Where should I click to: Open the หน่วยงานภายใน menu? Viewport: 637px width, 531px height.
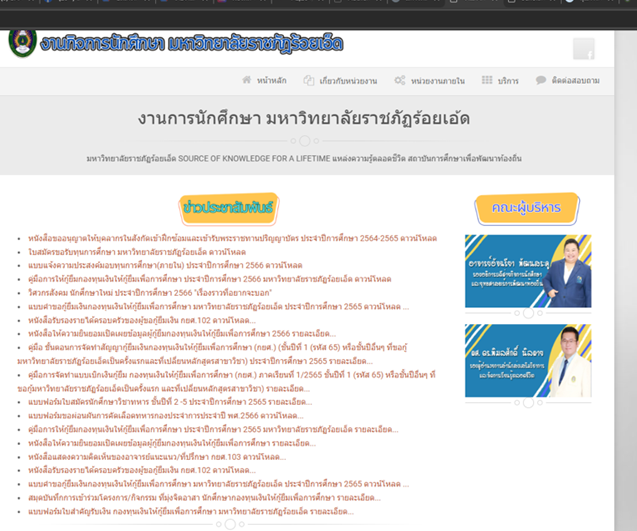click(438, 81)
